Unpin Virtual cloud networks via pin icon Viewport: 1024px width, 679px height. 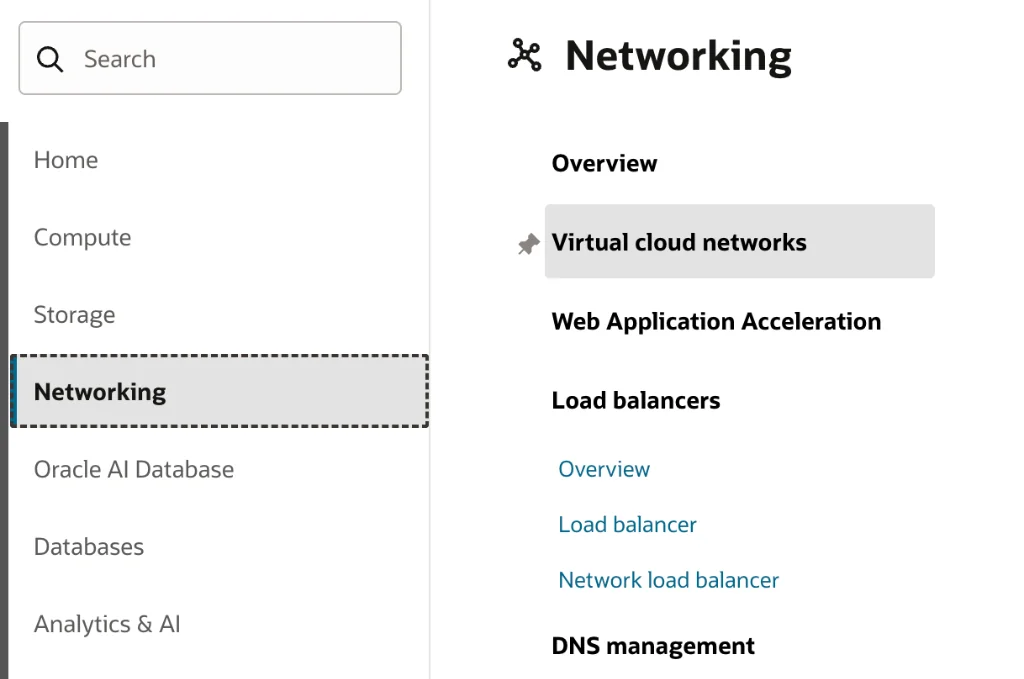527,243
